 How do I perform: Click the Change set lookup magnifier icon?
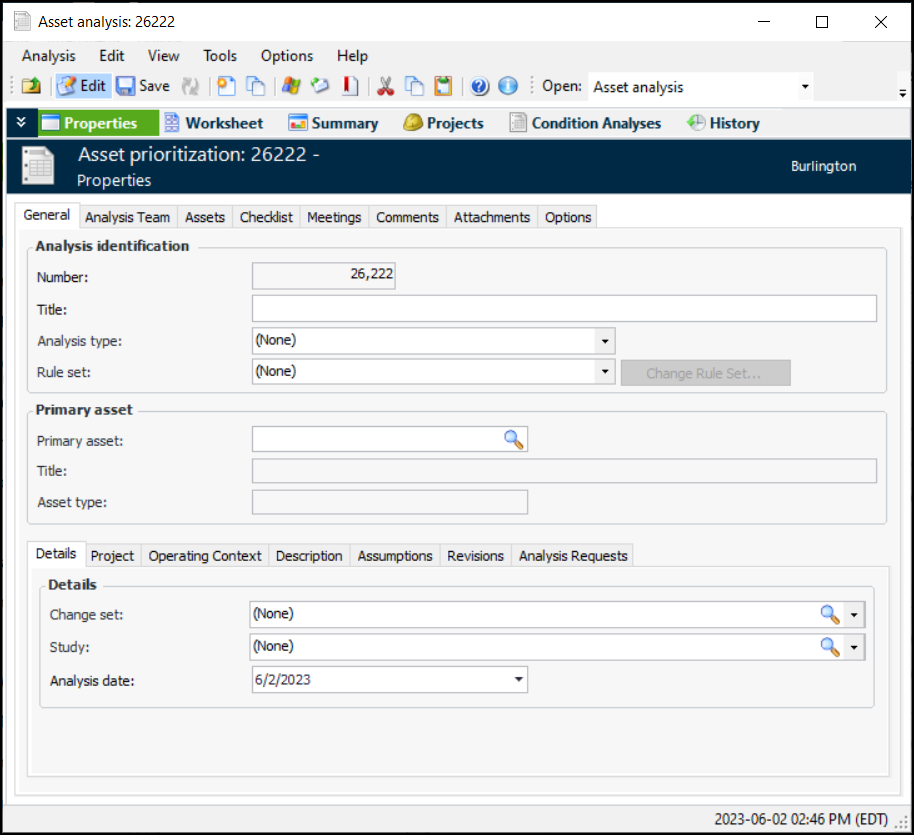pos(830,614)
